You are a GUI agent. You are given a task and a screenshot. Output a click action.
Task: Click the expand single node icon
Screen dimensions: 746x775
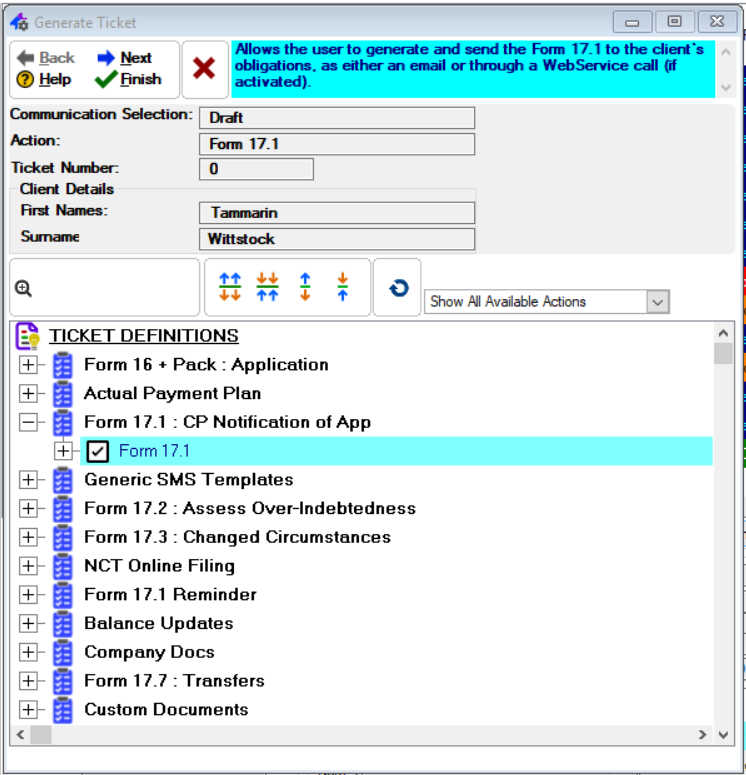[305, 288]
